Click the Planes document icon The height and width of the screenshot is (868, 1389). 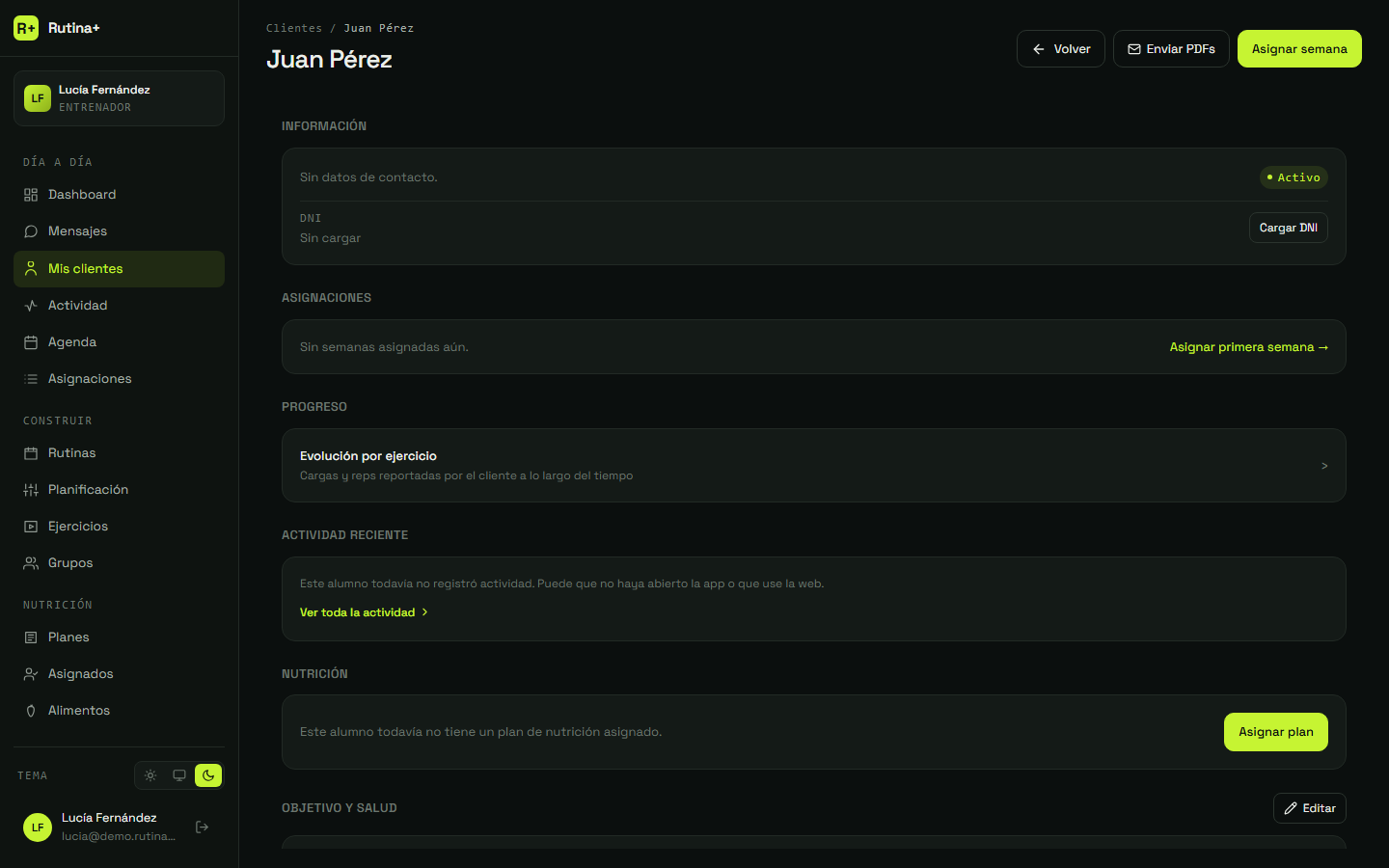31,637
